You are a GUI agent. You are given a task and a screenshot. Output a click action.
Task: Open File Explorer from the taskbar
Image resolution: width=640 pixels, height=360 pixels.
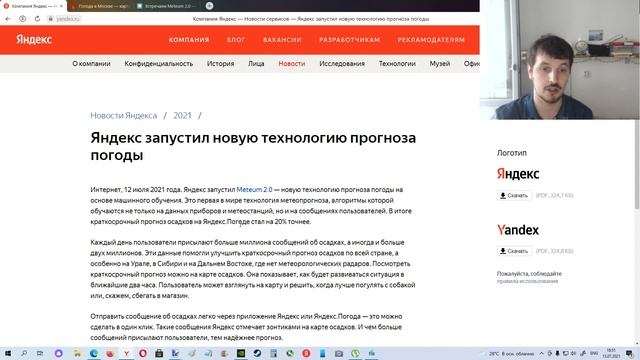(77, 353)
